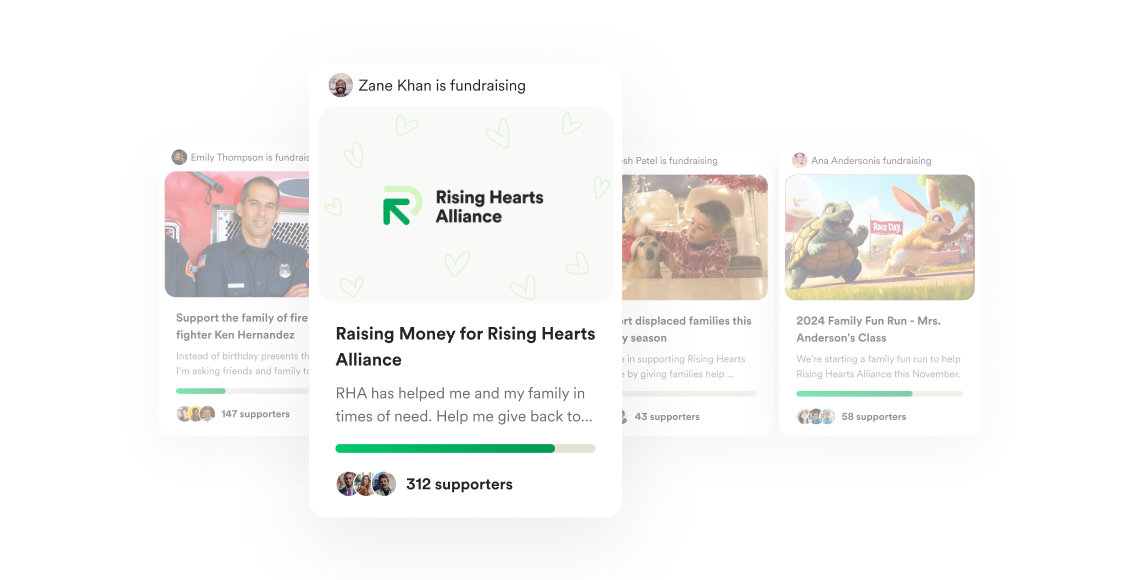
Task: Click supporter avatar beside 43 supporters
Action: (624, 416)
